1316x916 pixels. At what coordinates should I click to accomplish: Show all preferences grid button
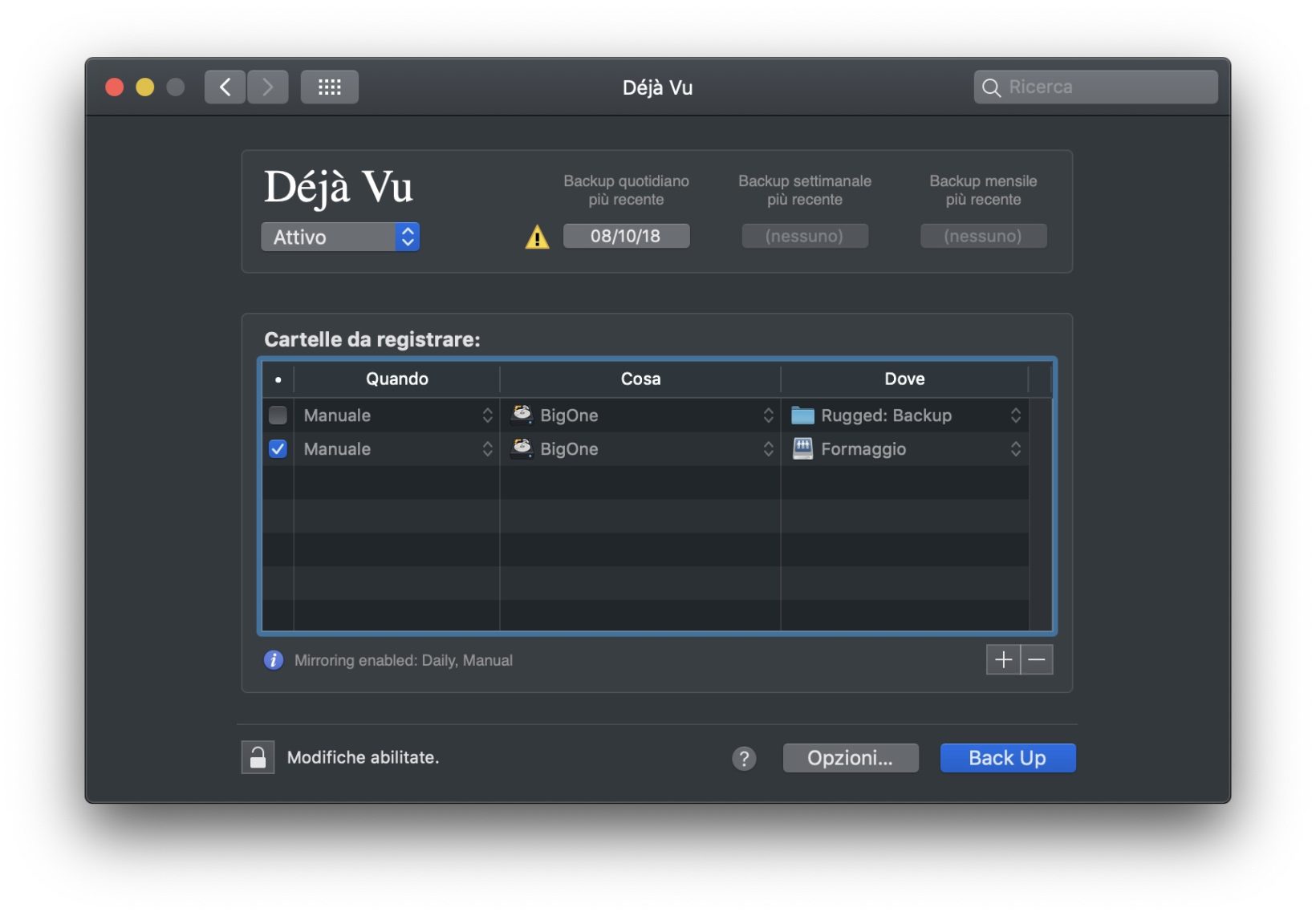coord(329,87)
